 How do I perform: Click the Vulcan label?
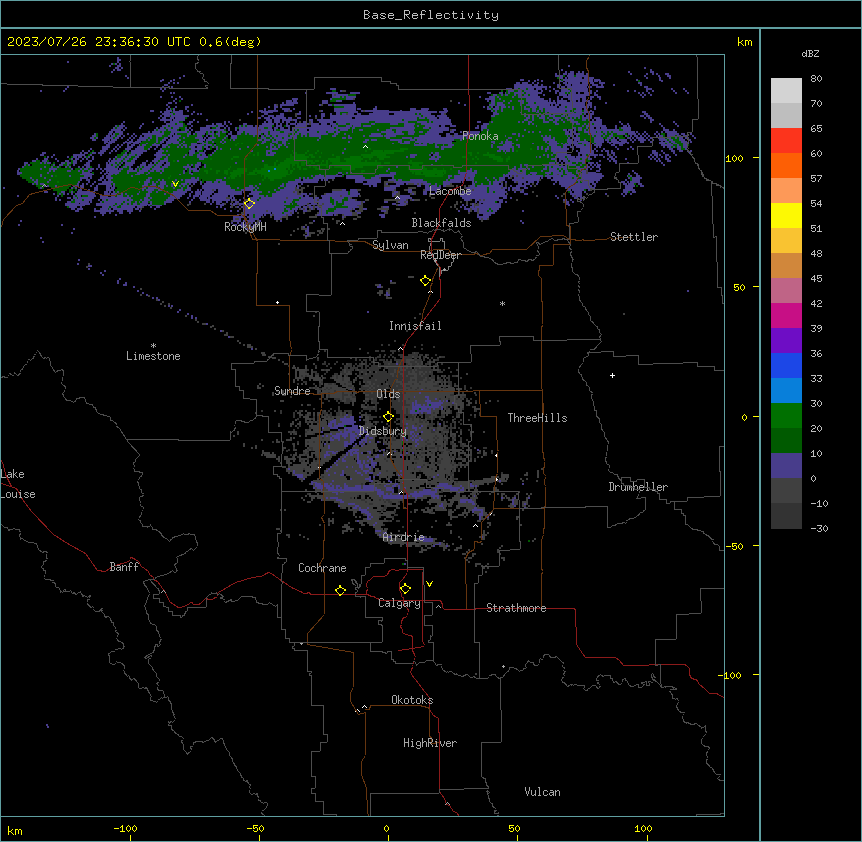click(543, 792)
